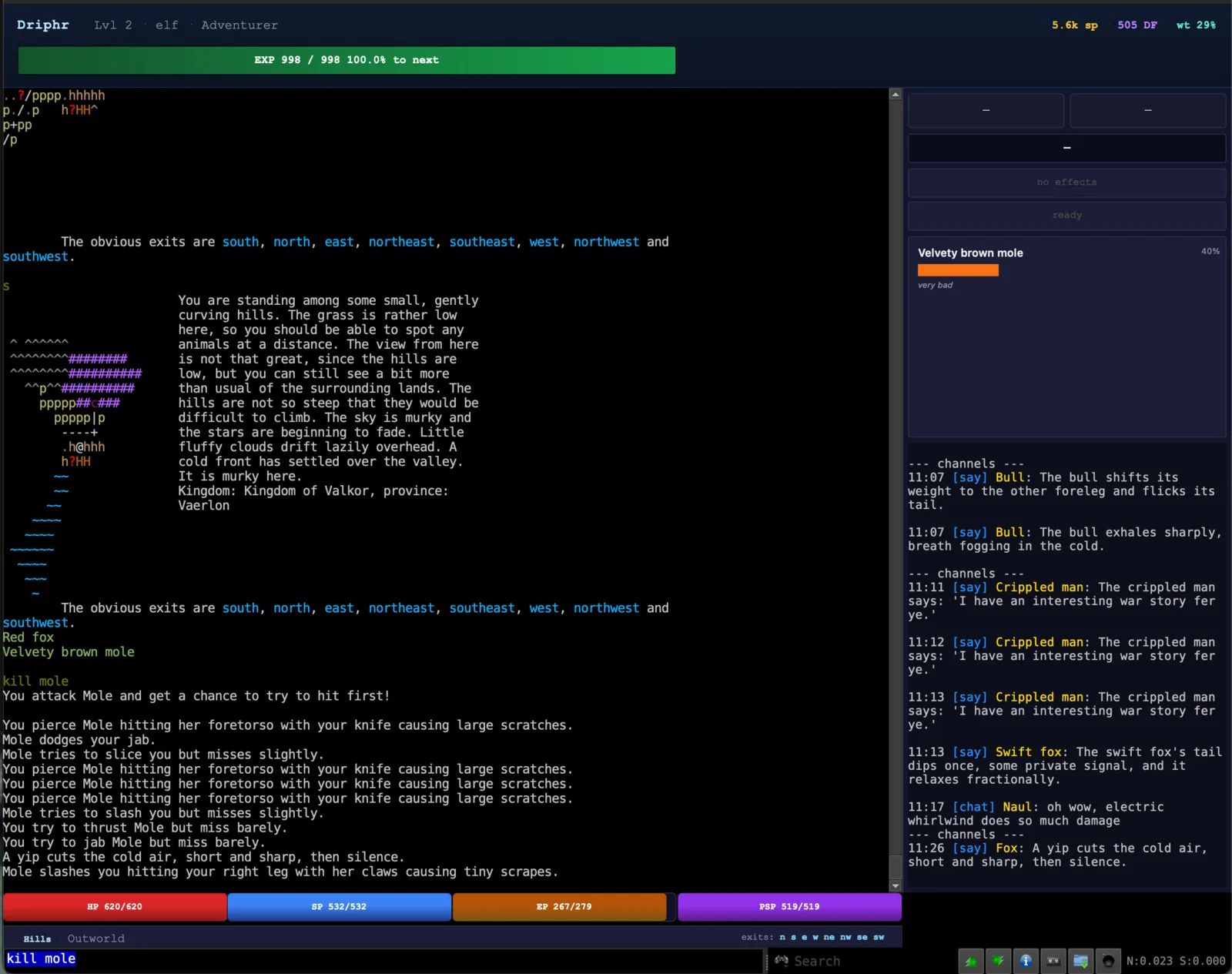Click the top-left empty dash panel
Viewport: 1232px width, 974px height.
pyautogui.click(x=986, y=110)
